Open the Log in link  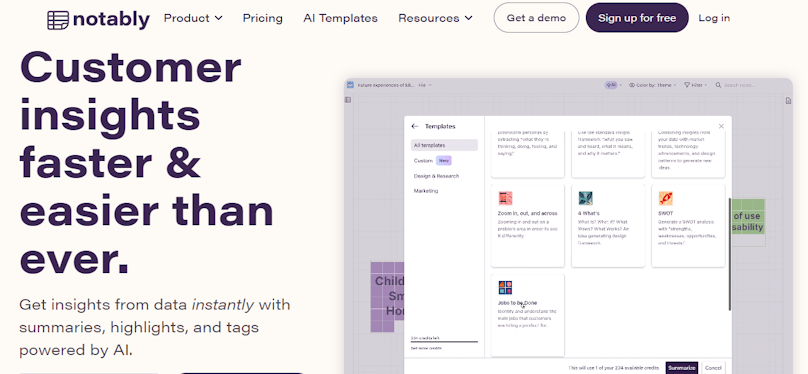point(714,18)
